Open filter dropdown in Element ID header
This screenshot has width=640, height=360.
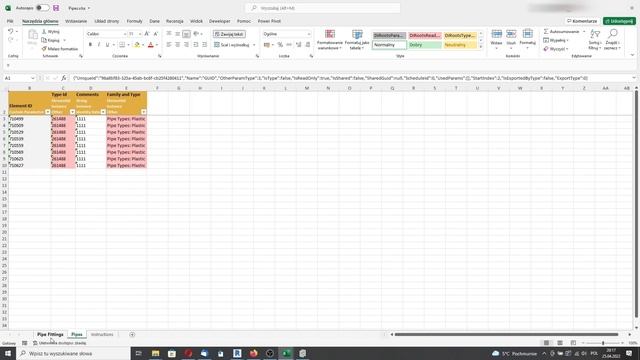pos(47,112)
